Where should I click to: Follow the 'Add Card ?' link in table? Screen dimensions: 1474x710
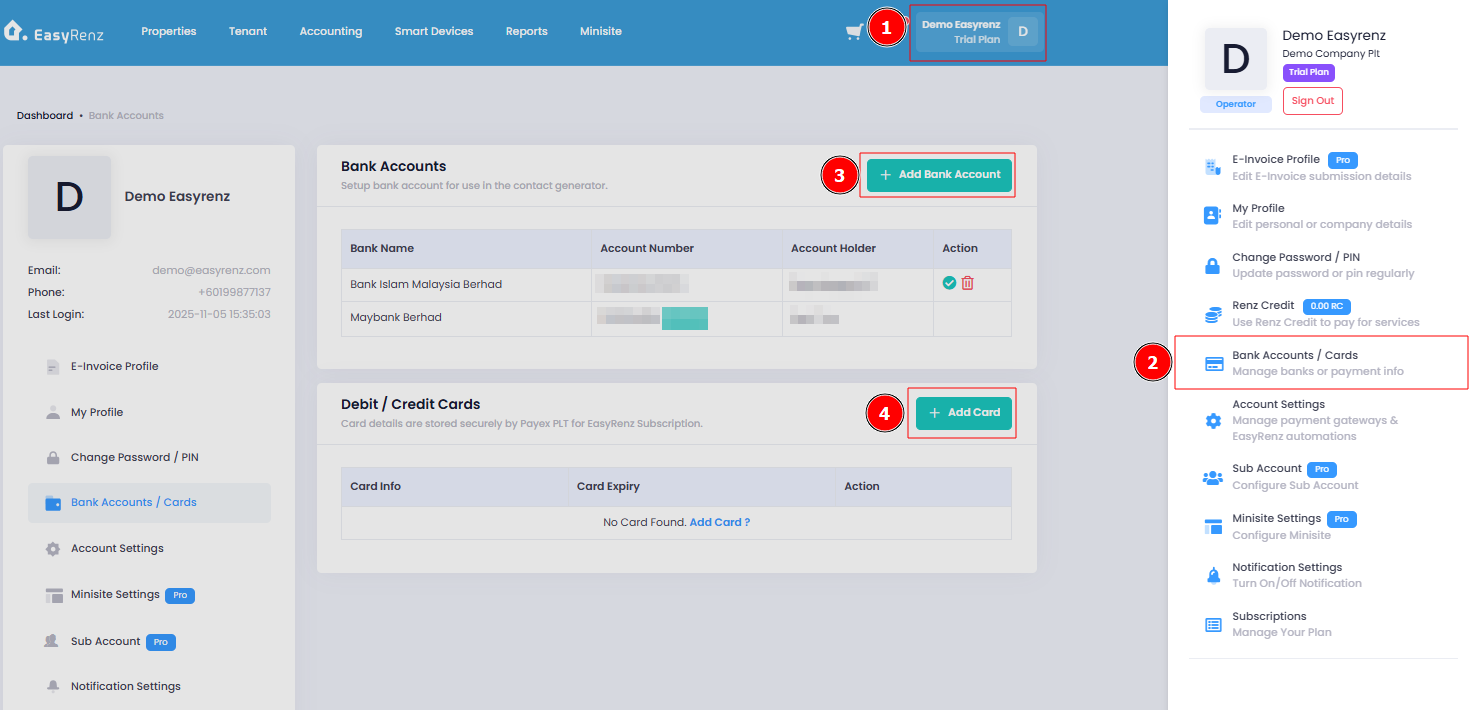[720, 522]
